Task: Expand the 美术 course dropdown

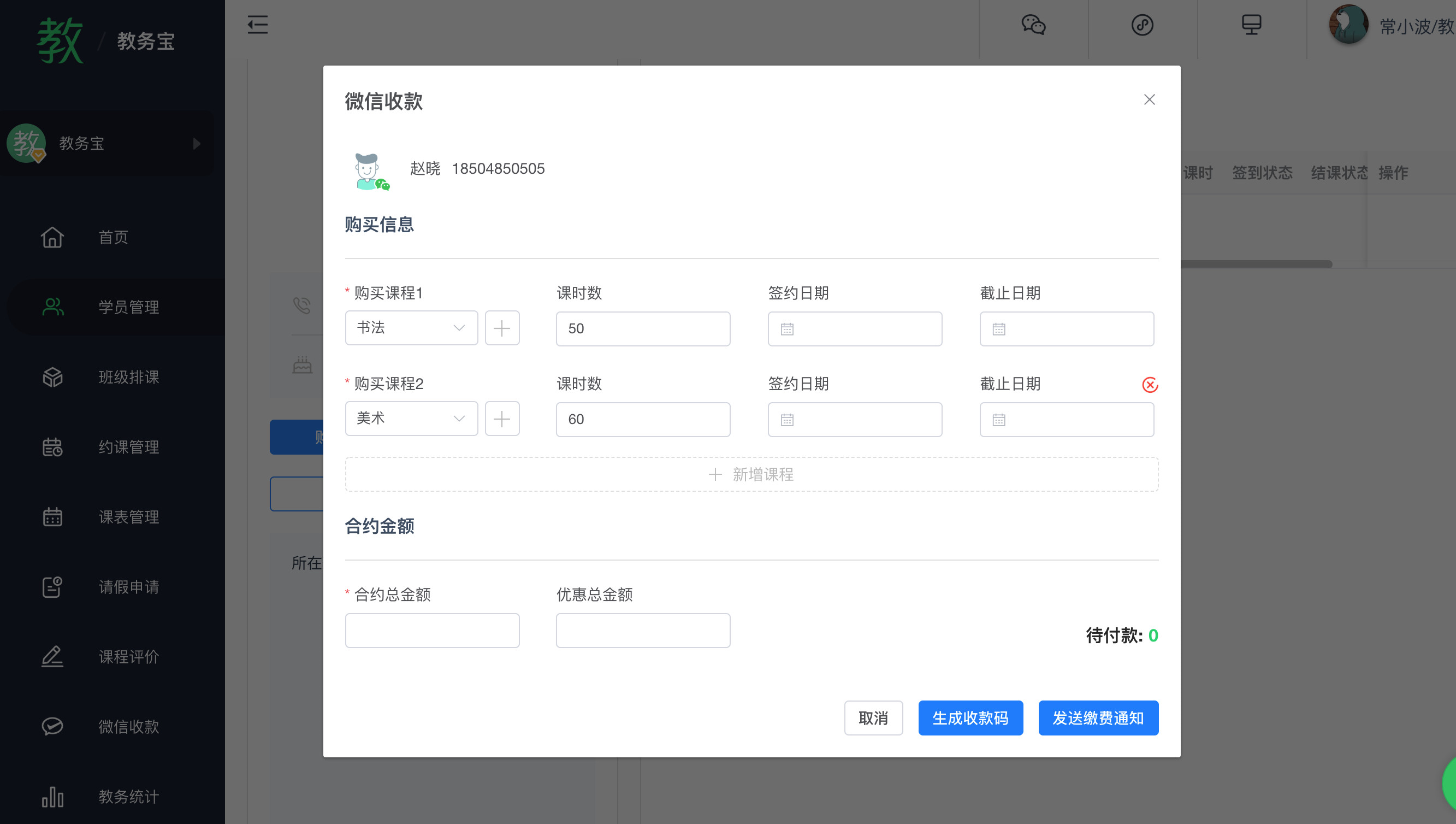Action: 411,419
